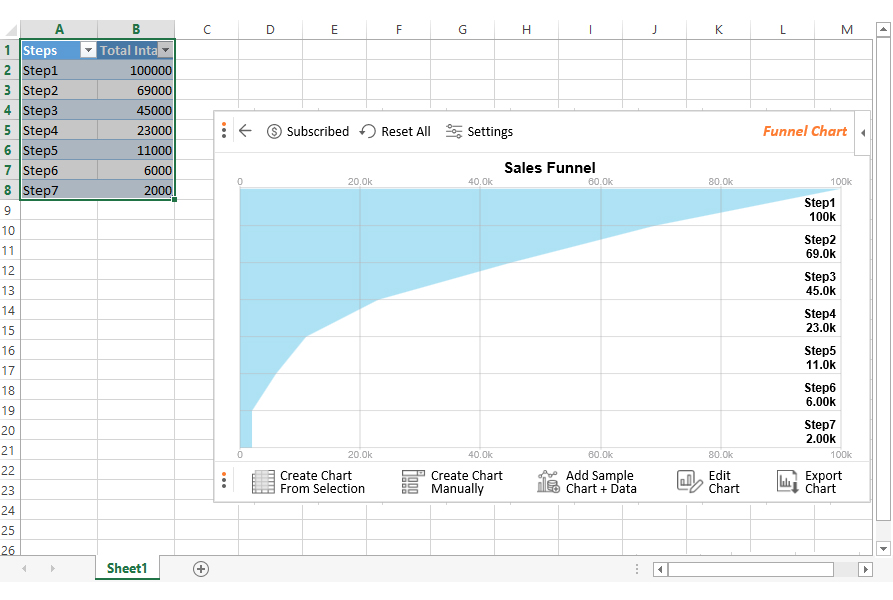Click the vertical scrollbar up arrow
Image resolution: width=893 pixels, height=600 pixels.
coord(883,30)
